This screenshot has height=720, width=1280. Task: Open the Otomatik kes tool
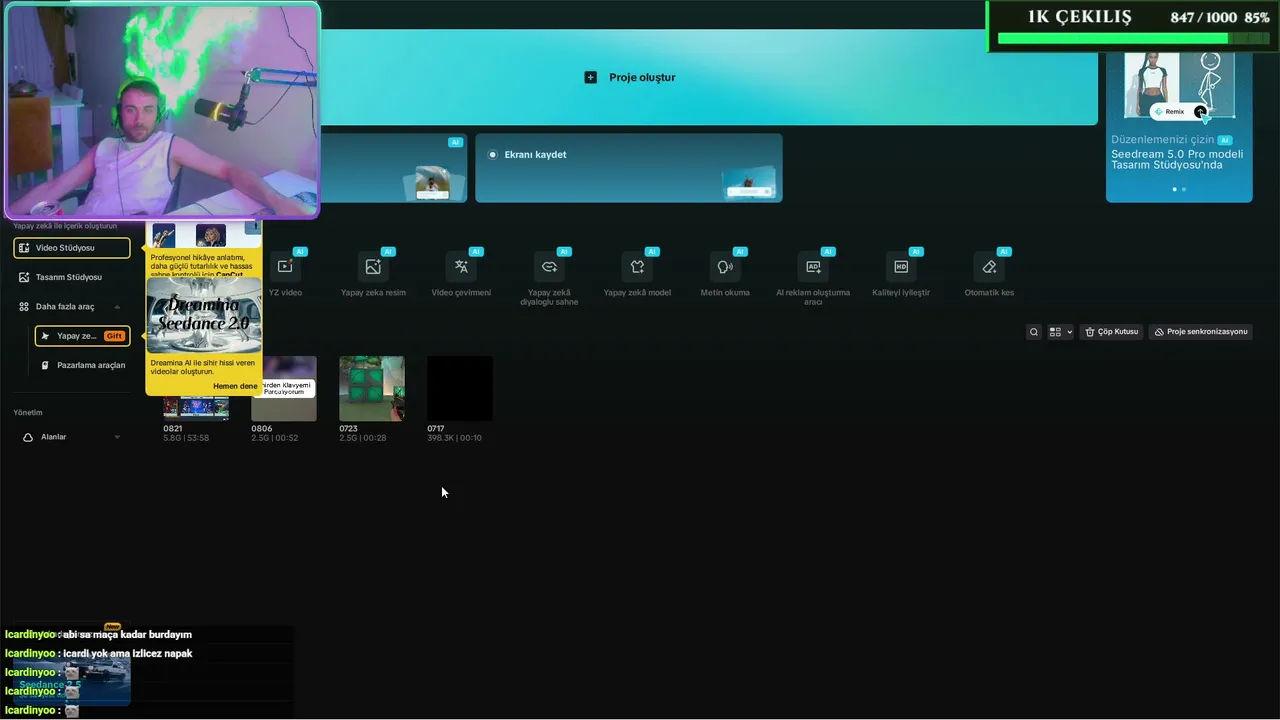click(x=989, y=267)
